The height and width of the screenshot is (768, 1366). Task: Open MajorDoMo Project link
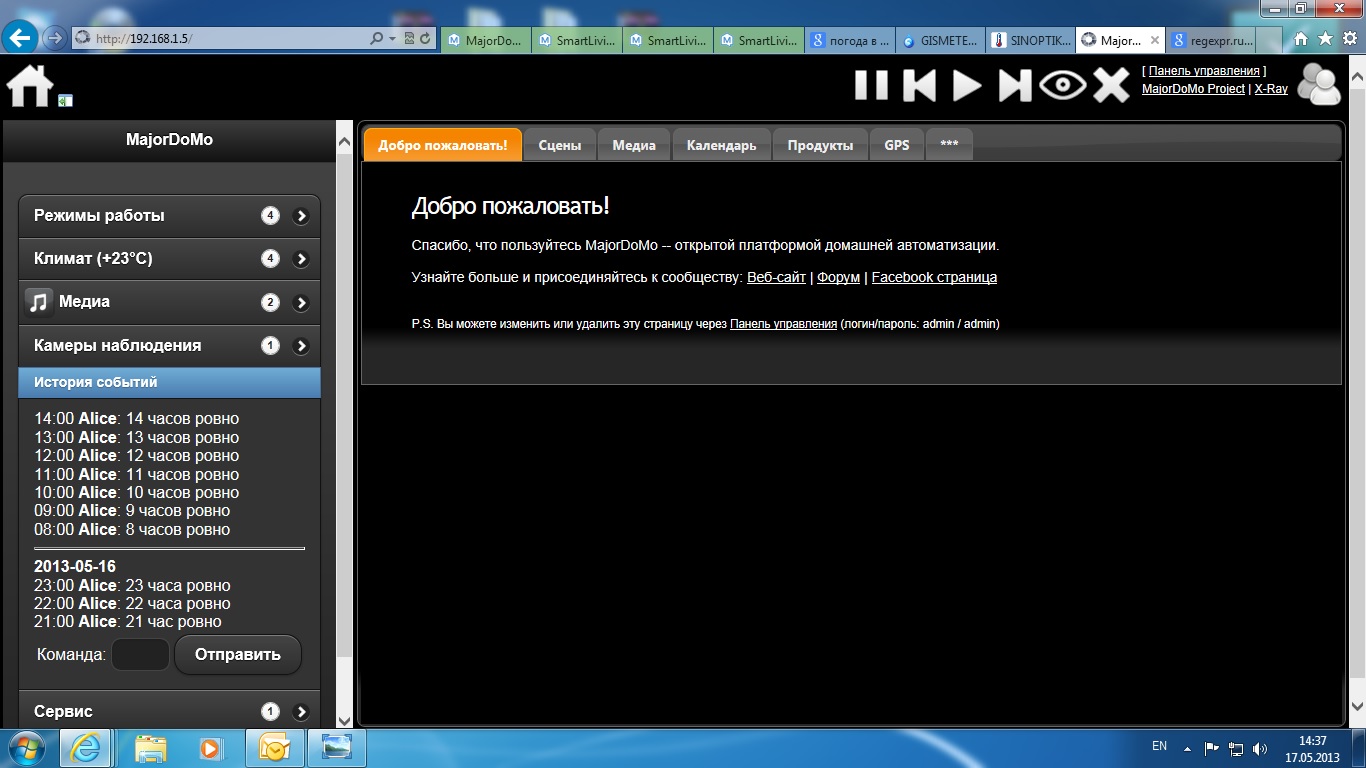point(1193,89)
